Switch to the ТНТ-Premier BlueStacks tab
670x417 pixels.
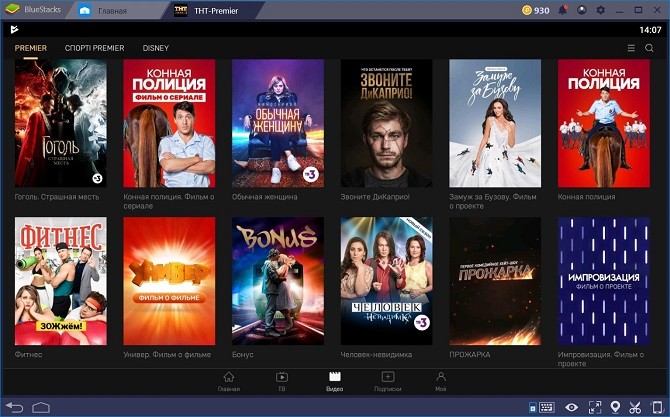click(207, 11)
